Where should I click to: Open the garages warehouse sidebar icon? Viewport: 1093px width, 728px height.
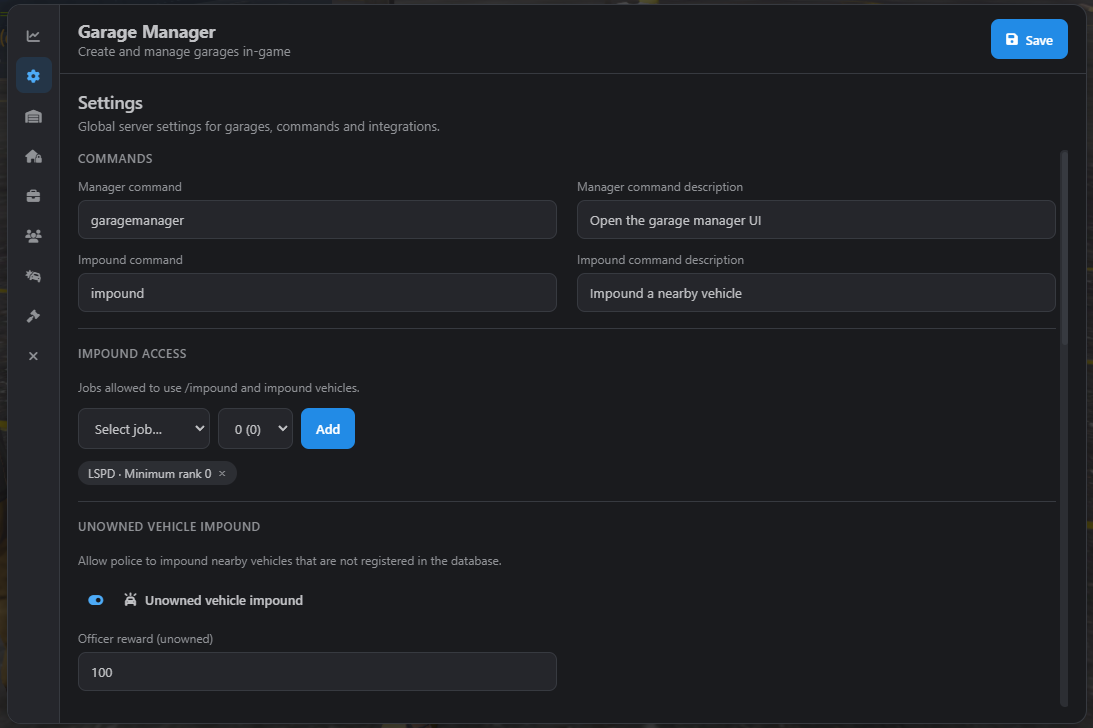point(33,116)
